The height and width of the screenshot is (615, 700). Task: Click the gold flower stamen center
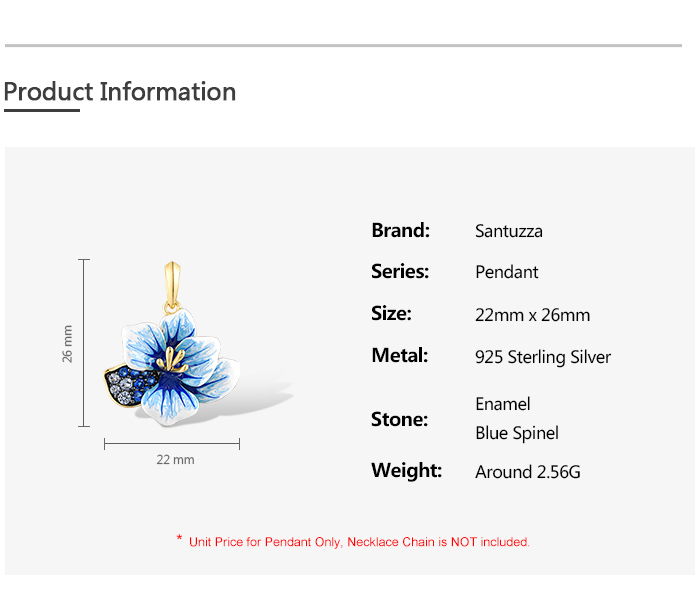pos(180,358)
